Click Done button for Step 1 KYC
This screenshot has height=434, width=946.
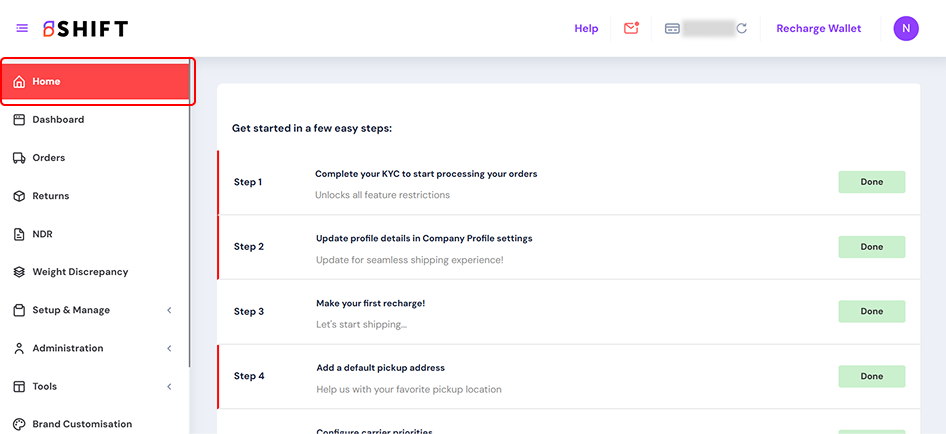pyautogui.click(x=871, y=182)
